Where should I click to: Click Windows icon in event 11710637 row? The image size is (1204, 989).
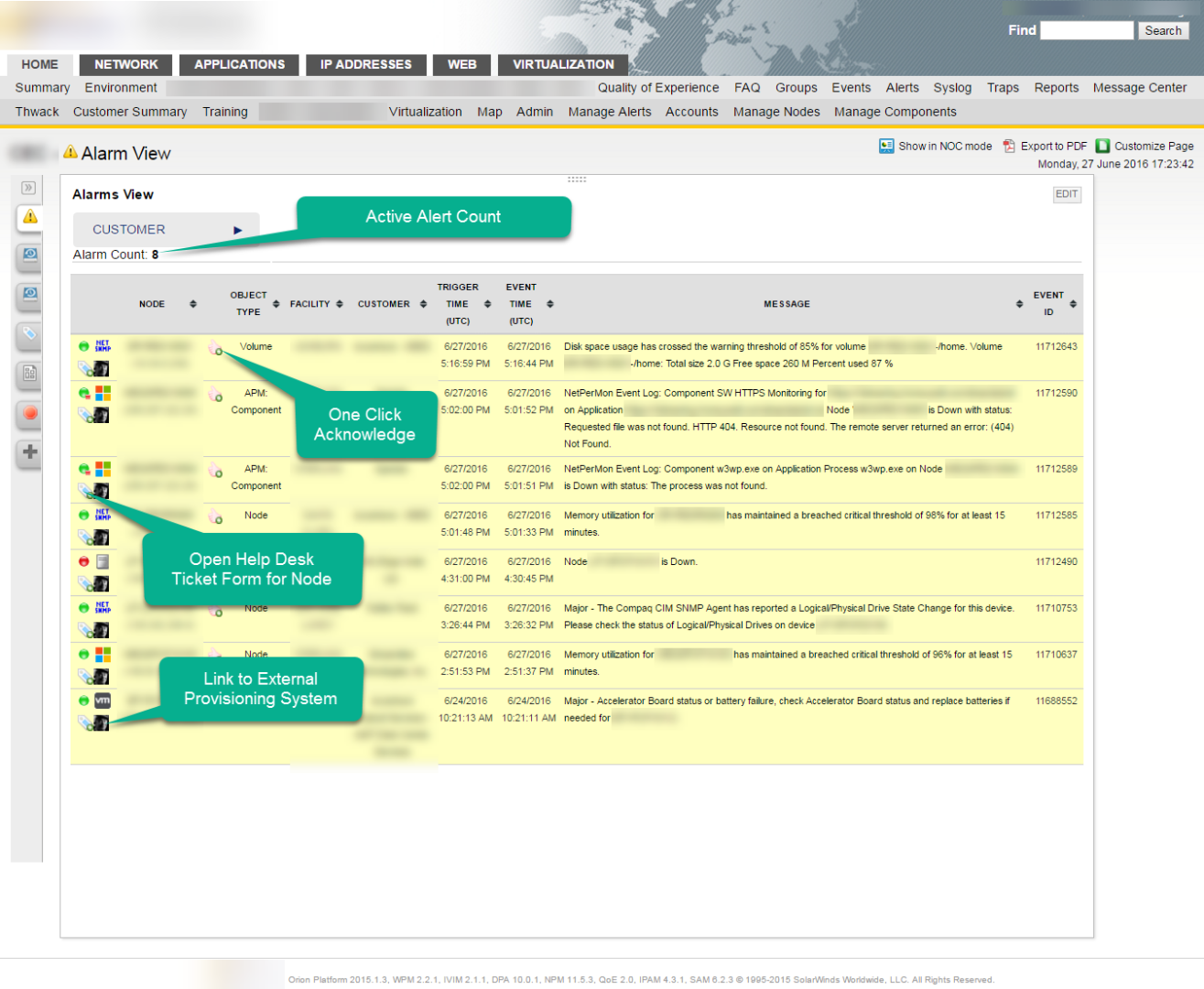click(x=103, y=655)
